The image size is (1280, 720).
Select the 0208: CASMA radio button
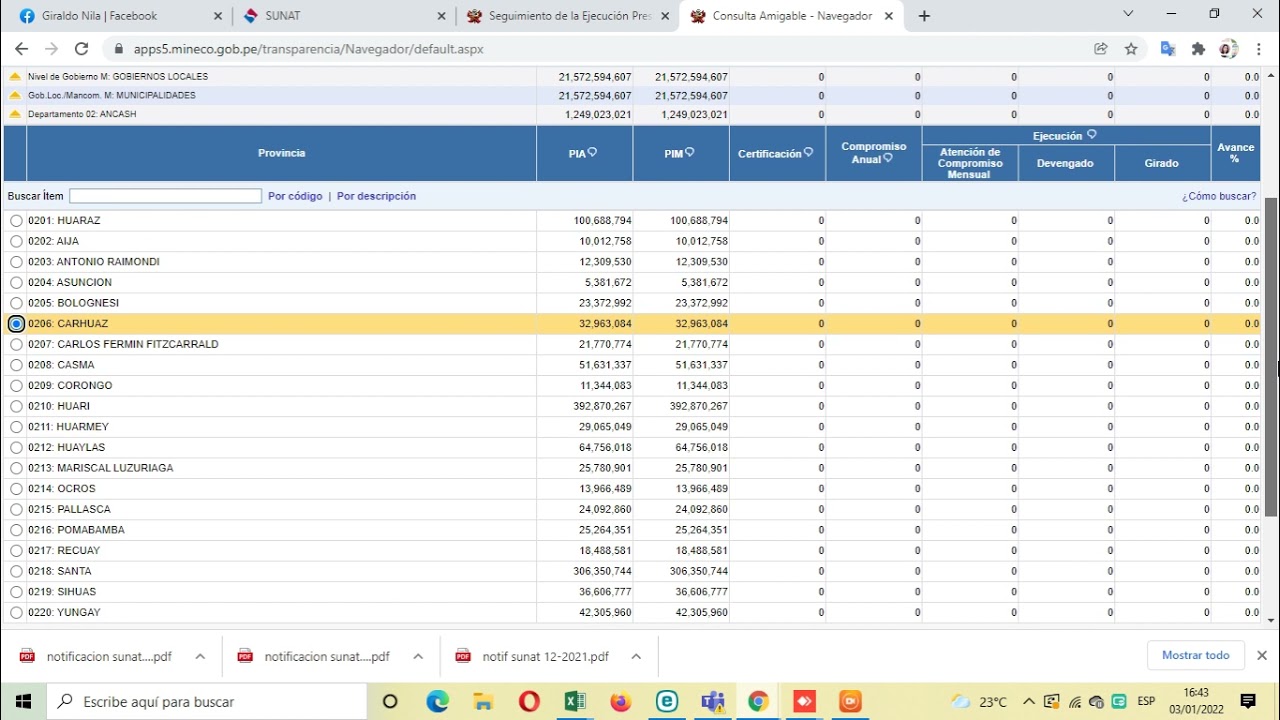click(16, 365)
